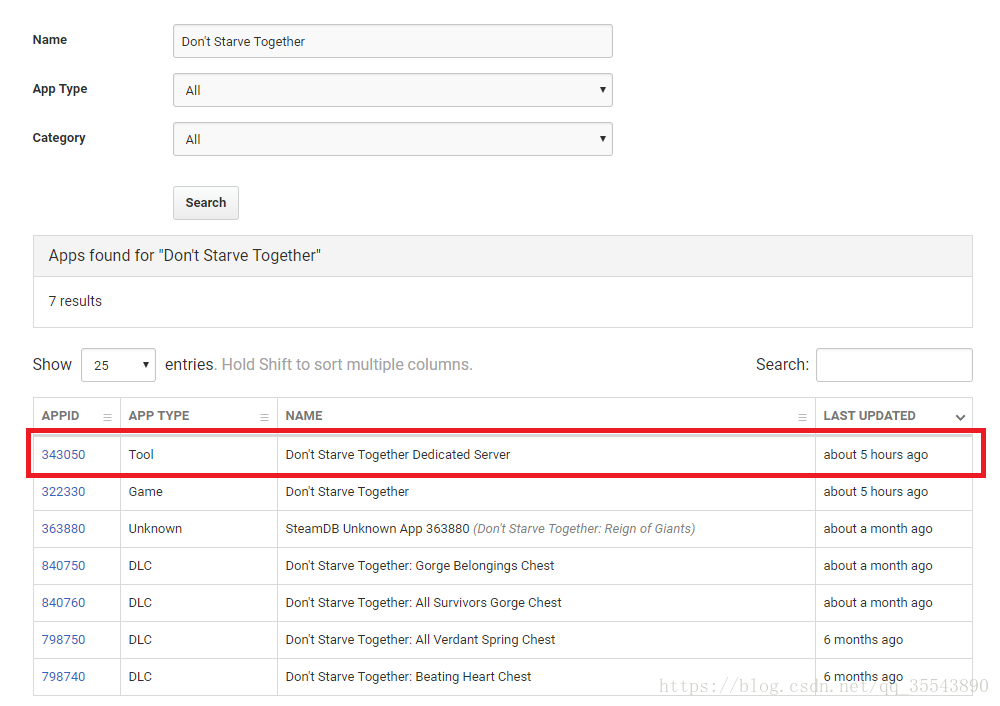
Task: Click the 'Name' field label
Action: point(50,40)
